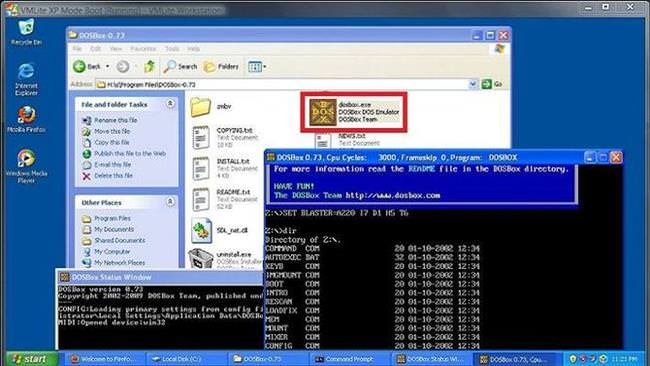Go to My Network Places link
The width and height of the screenshot is (650, 366).
(x=119, y=263)
